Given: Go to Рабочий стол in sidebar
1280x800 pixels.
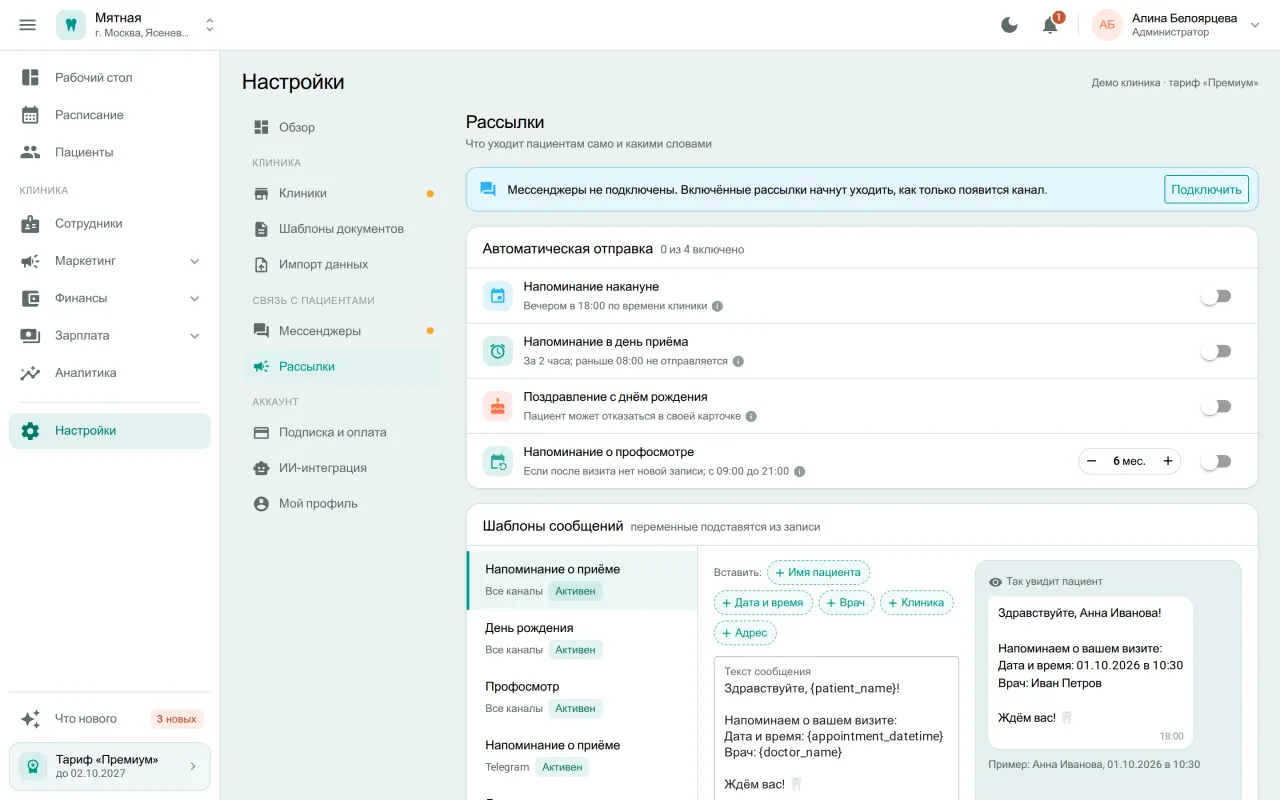Looking at the screenshot, I should click(x=110, y=77).
